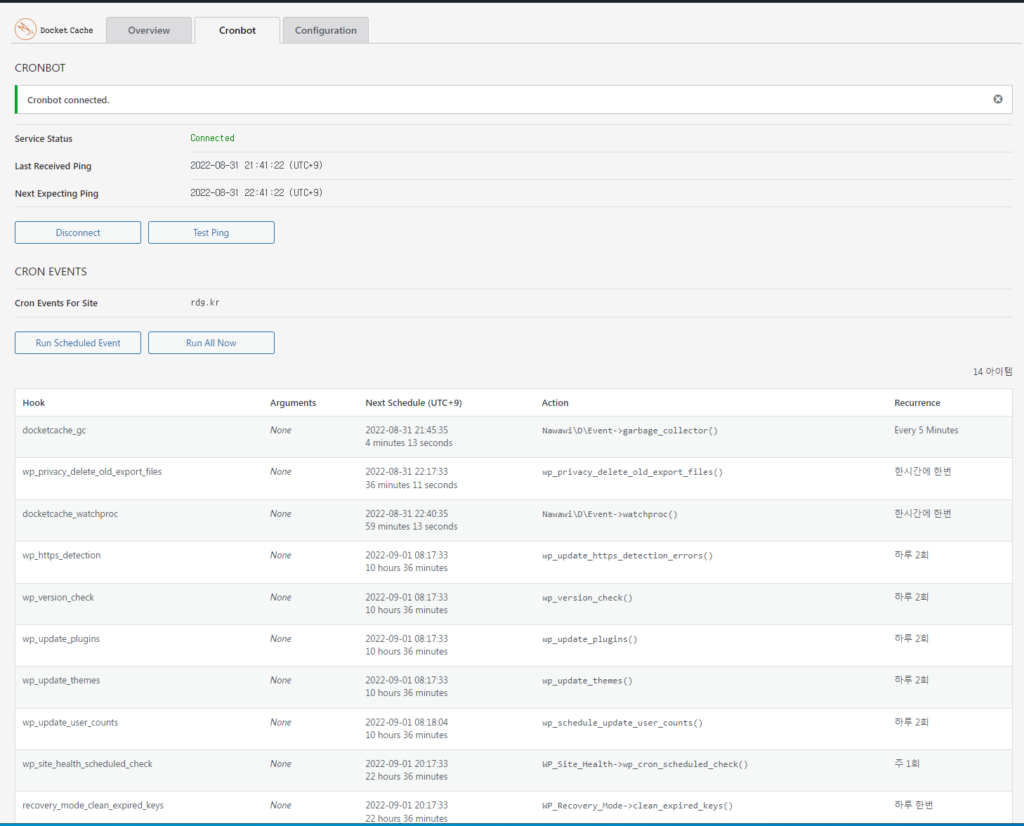Dismiss the Cronbot connected notice
This screenshot has height=826, width=1024.
[x=998, y=99]
